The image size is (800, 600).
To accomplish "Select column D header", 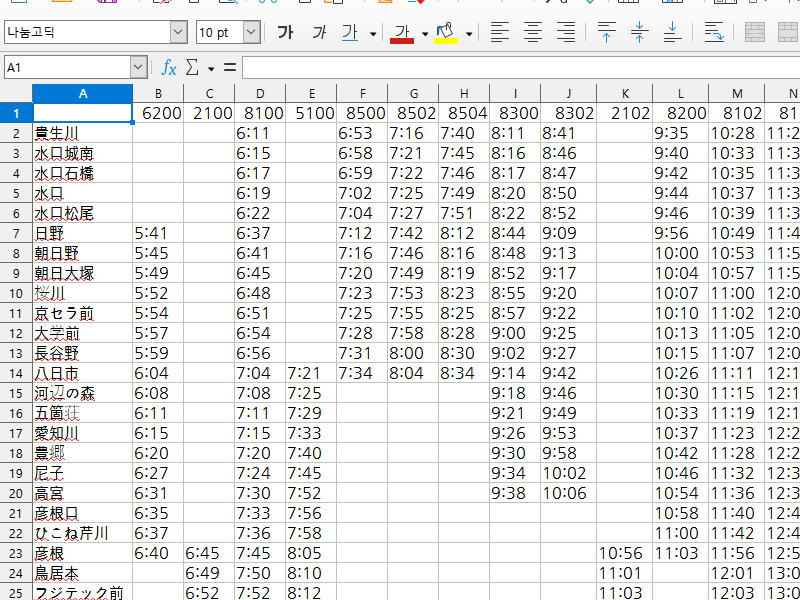I will (260, 93).
